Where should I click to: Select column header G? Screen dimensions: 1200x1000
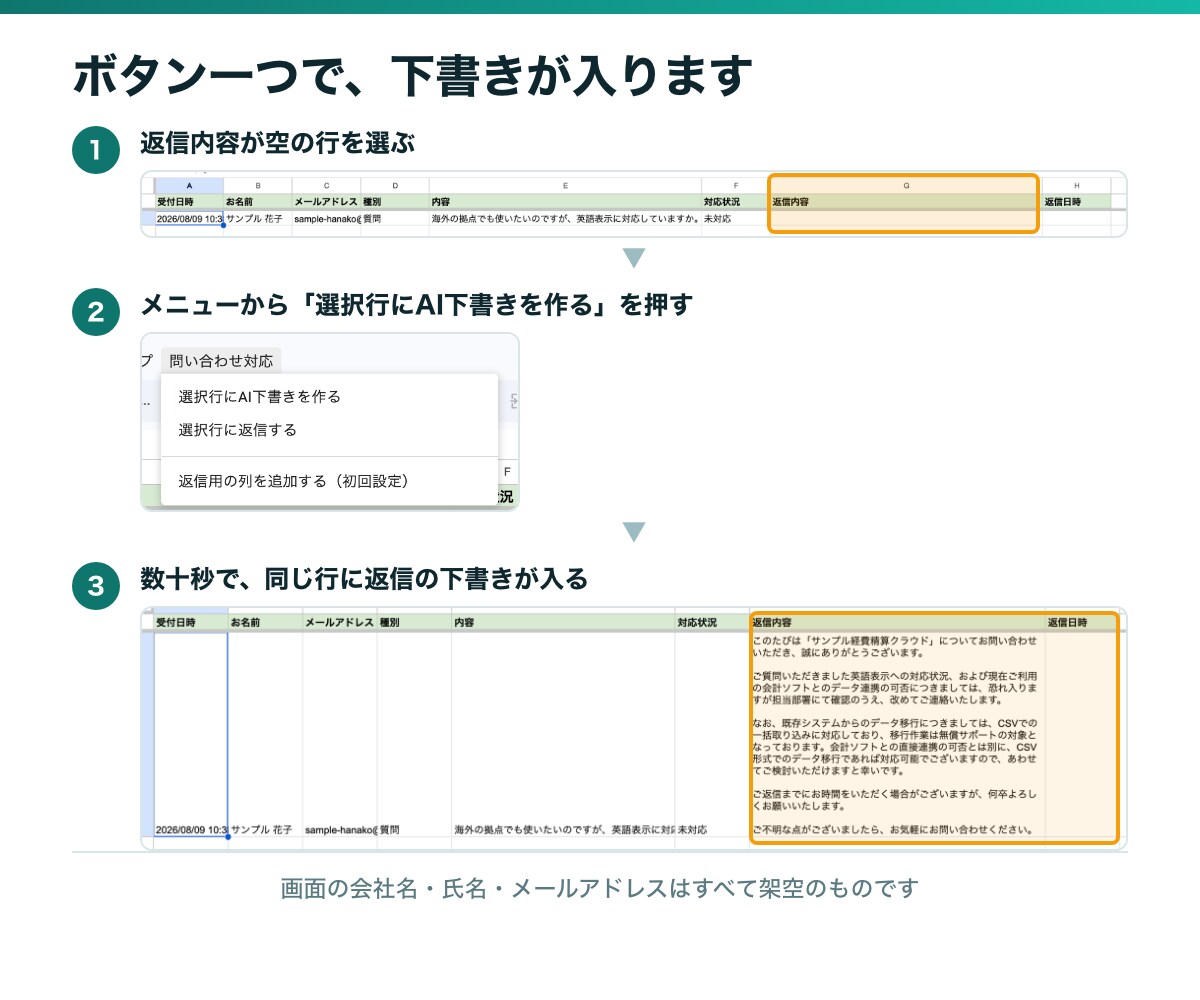(x=906, y=186)
